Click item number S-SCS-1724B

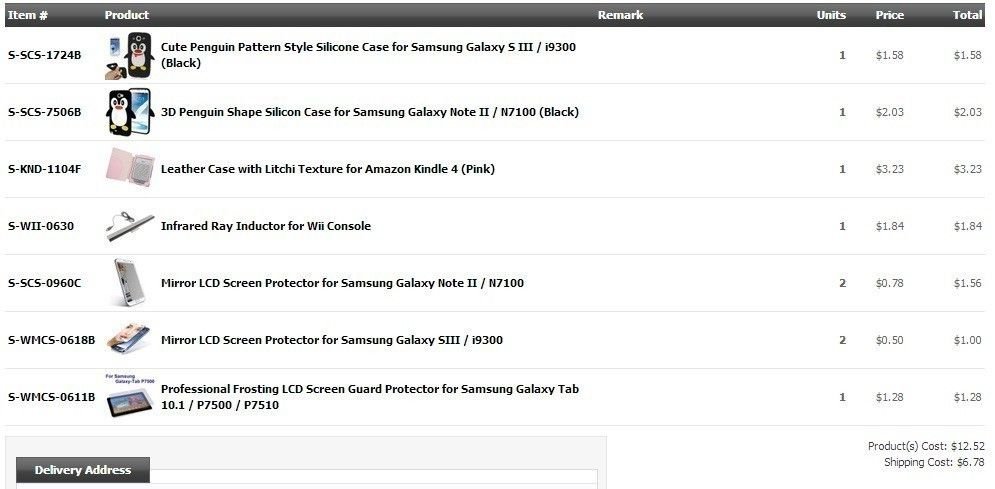click(x=44, y=55)
